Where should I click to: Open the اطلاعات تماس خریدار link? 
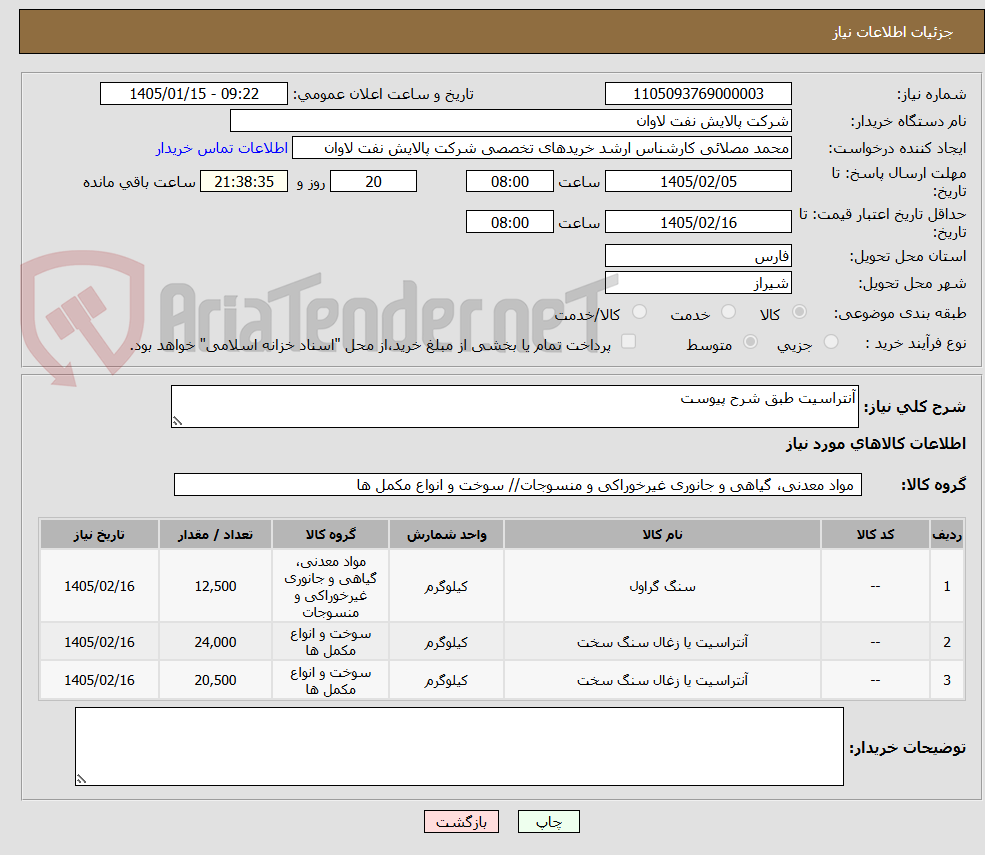coord(222,148)
